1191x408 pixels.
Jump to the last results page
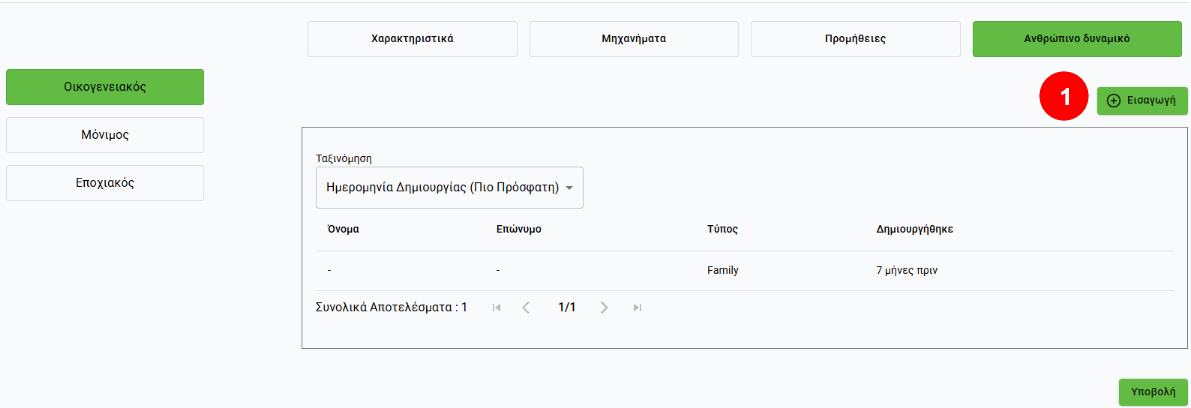pos(637,308)
